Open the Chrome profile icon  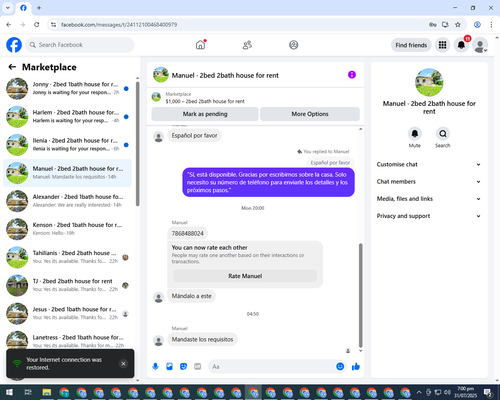pyautogui.click(x=477, y=25)
